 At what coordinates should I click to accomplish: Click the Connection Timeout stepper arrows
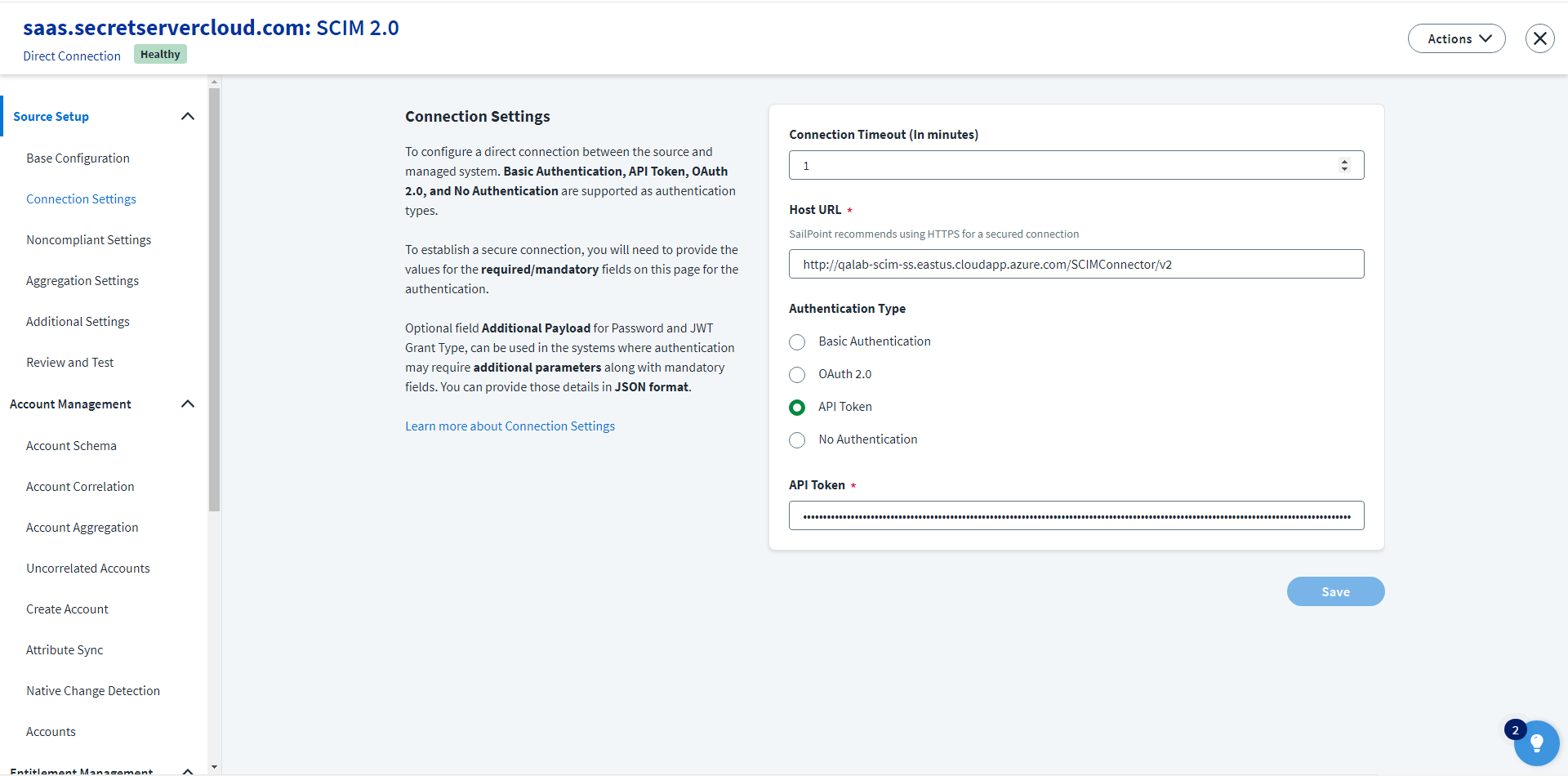point(1344,166)
